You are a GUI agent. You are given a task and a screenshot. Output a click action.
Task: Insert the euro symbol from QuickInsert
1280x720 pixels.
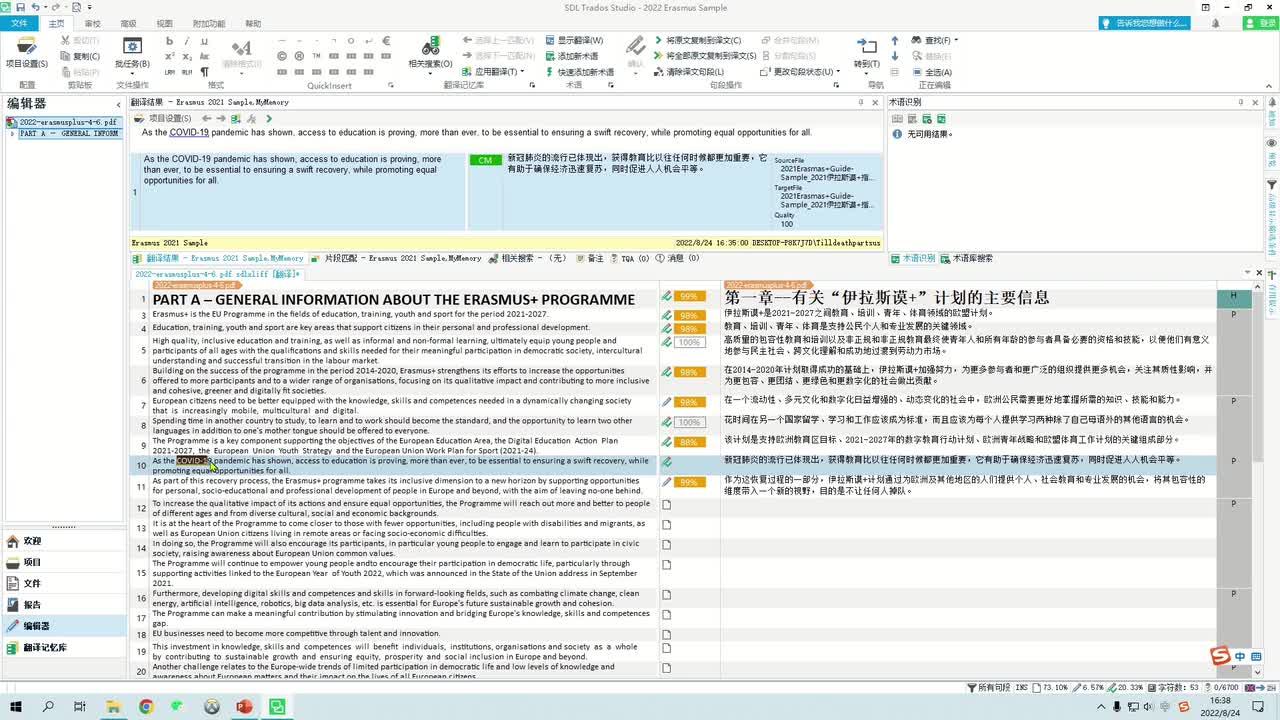(386, 41)
